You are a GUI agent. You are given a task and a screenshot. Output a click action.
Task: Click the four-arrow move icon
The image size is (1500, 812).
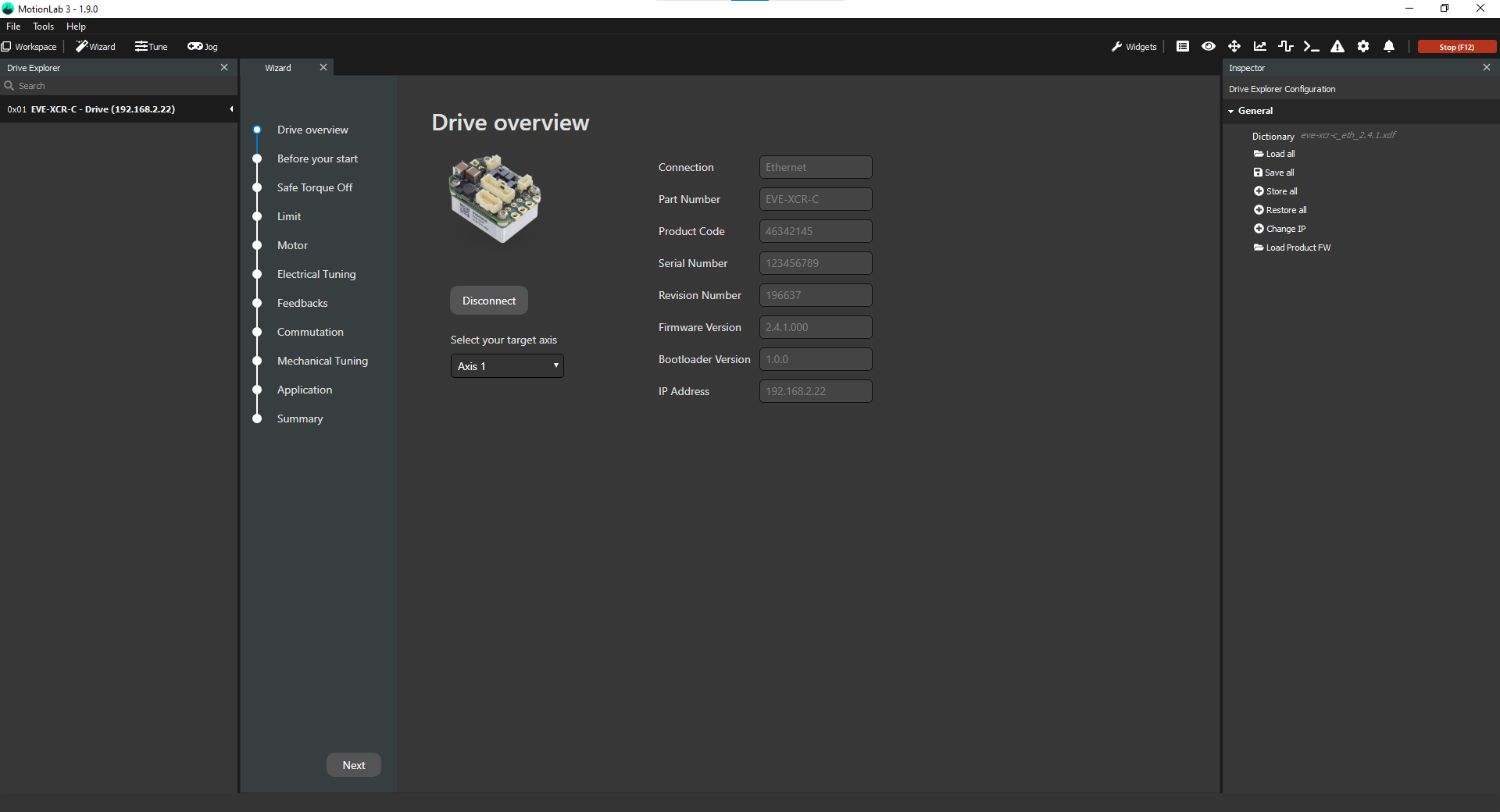click(x=1234, y=47)
